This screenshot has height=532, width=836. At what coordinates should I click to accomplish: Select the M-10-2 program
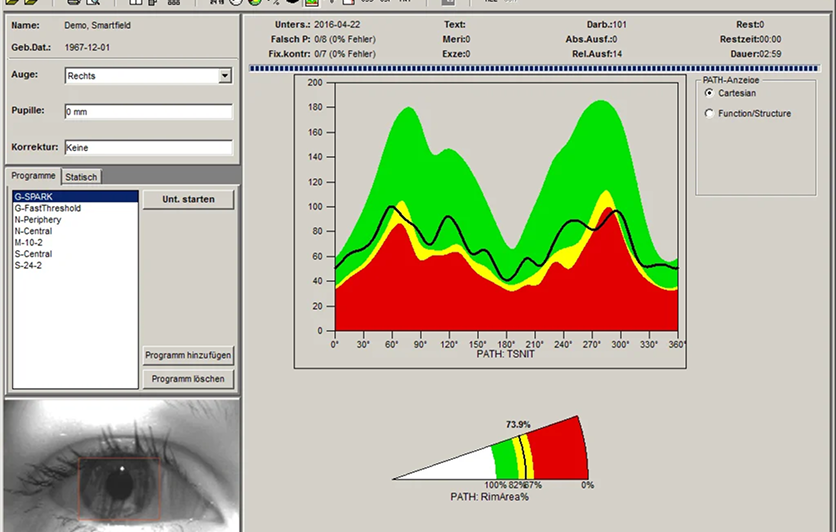(x=75, y=243)
